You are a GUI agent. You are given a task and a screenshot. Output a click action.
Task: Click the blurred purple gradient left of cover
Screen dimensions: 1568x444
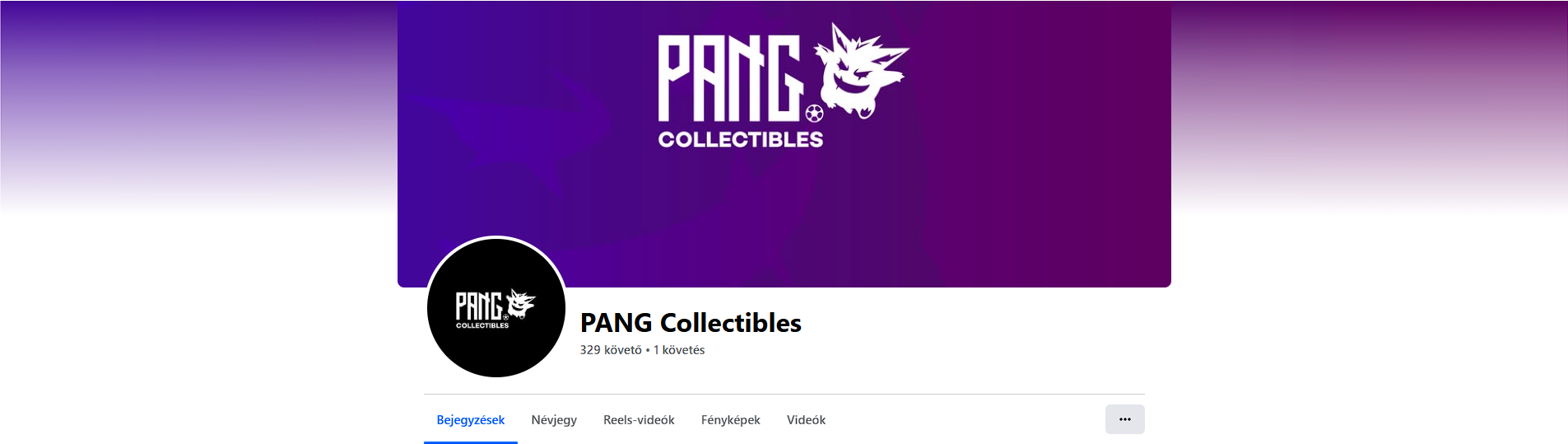tap(198, 107)
